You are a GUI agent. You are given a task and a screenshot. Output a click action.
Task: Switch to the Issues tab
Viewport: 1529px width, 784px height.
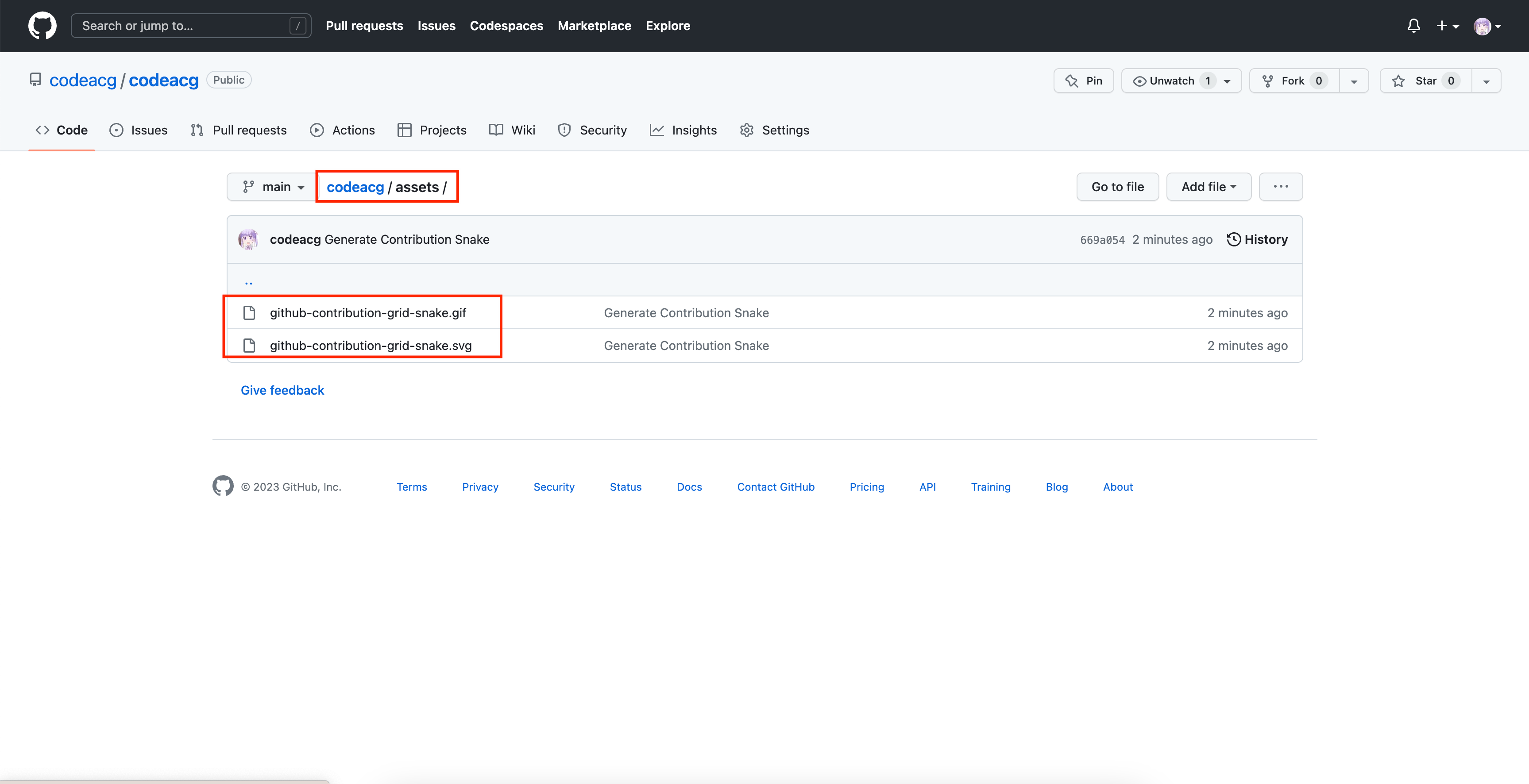tap(138, 130)
